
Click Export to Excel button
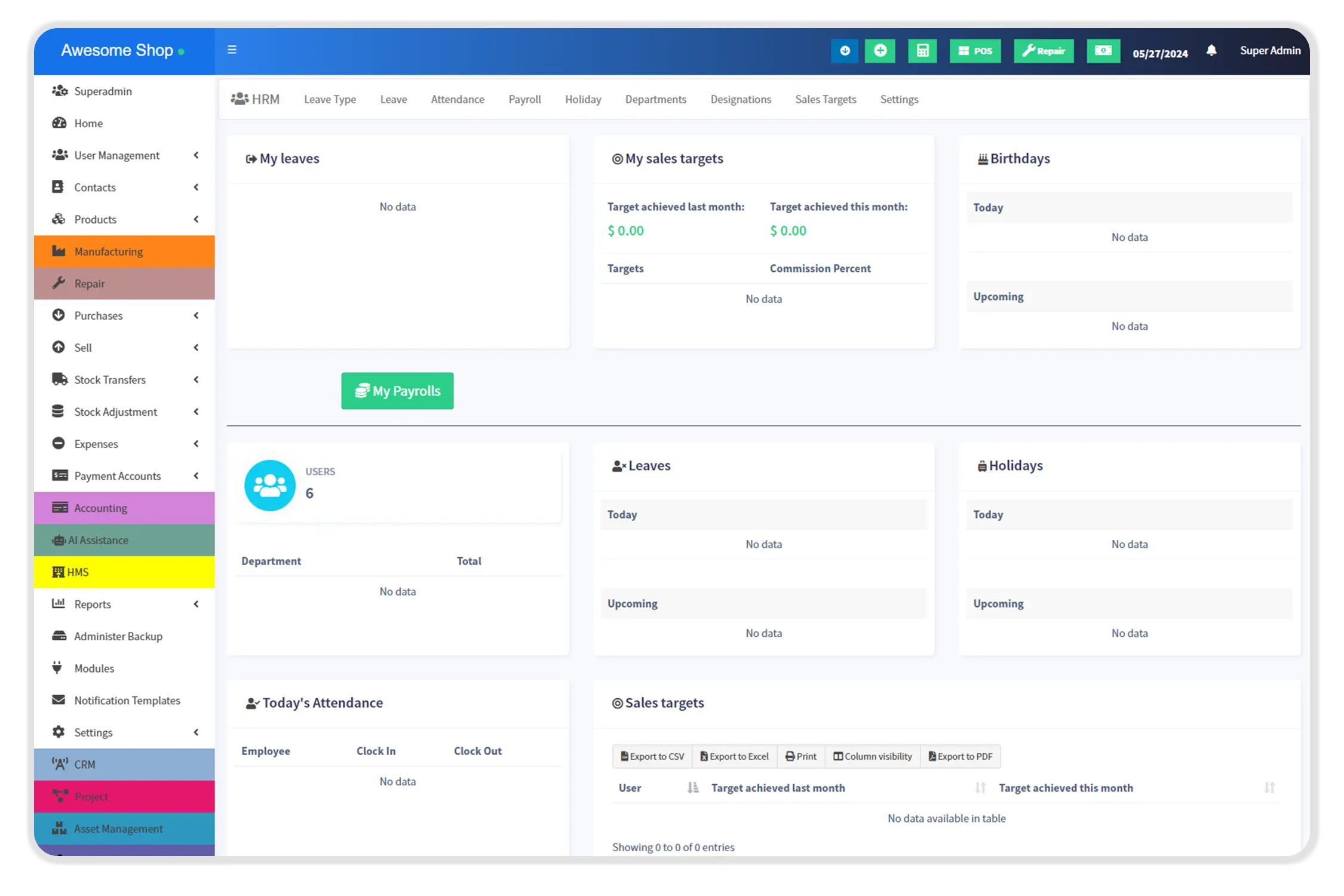tap(735, 756)
